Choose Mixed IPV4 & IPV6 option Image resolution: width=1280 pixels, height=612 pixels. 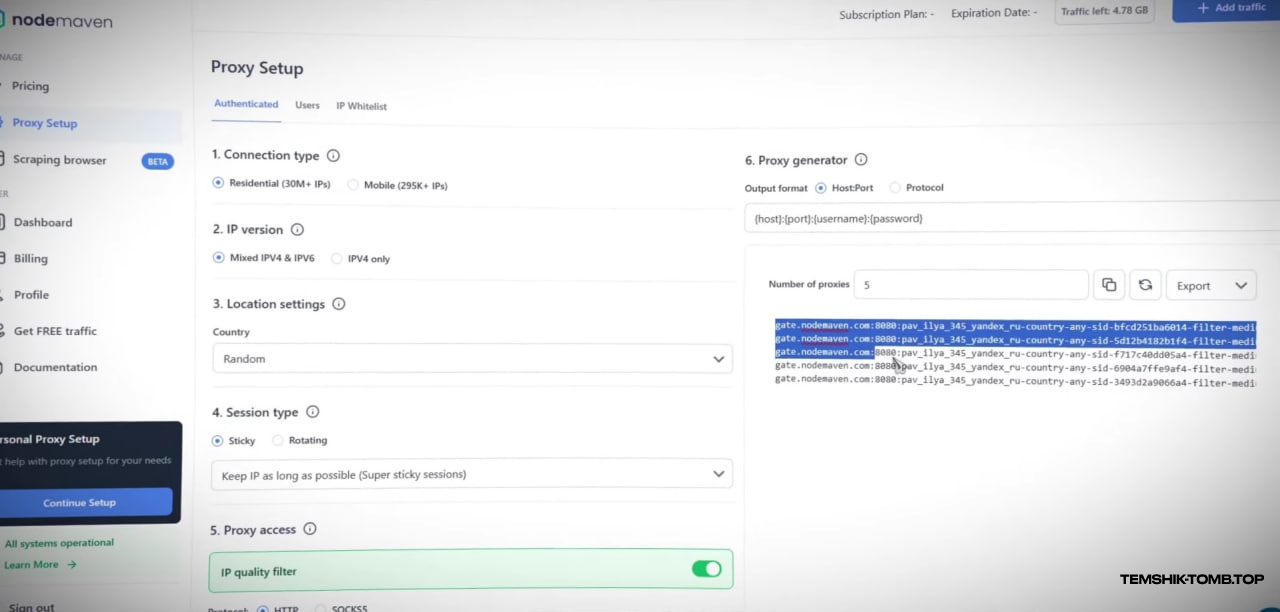pos(218,258)
